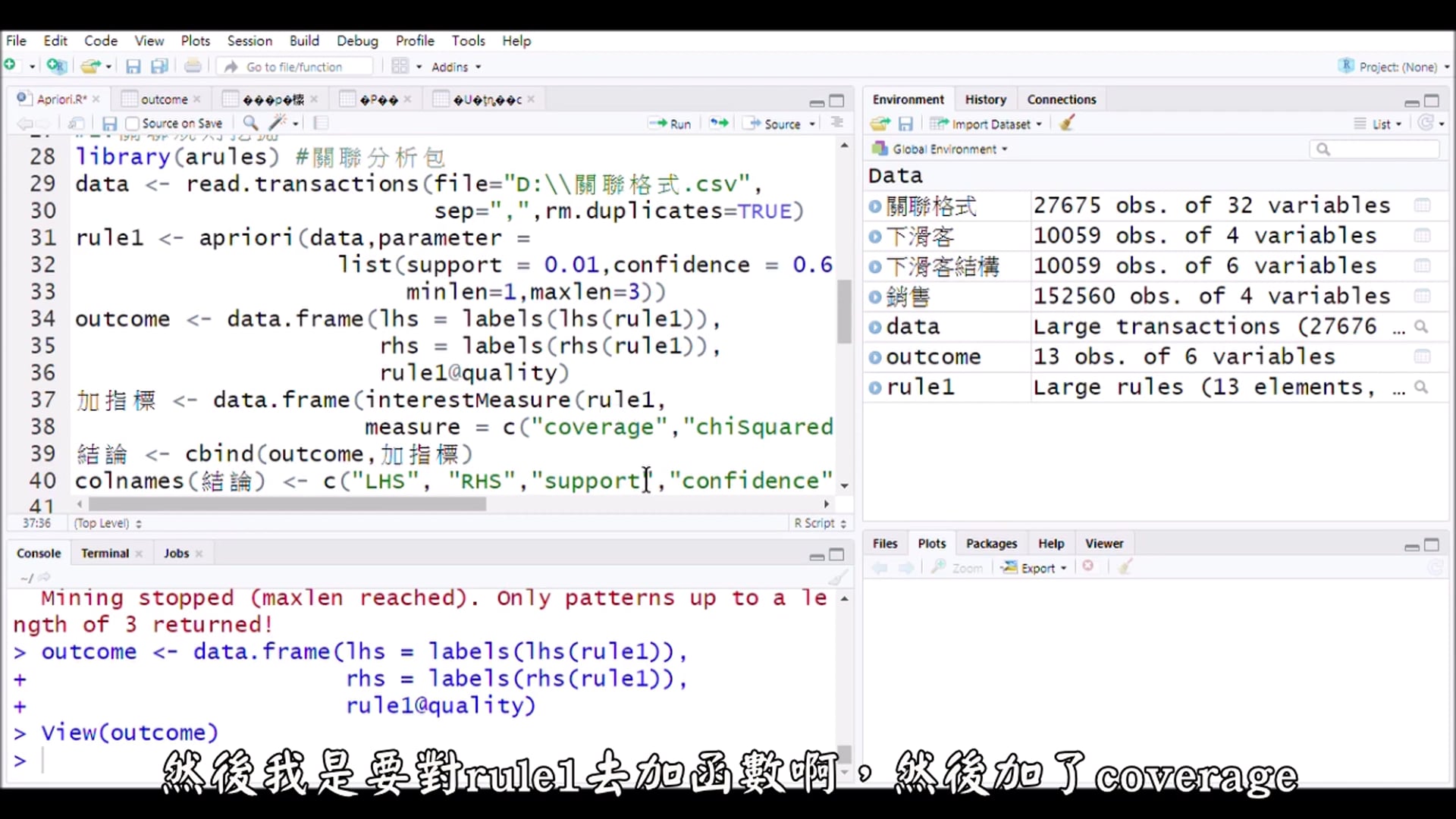Click the Save current document icon in the editor toolbar
The width and height of the screenshot is (1456, 819).
click(109, 124)
